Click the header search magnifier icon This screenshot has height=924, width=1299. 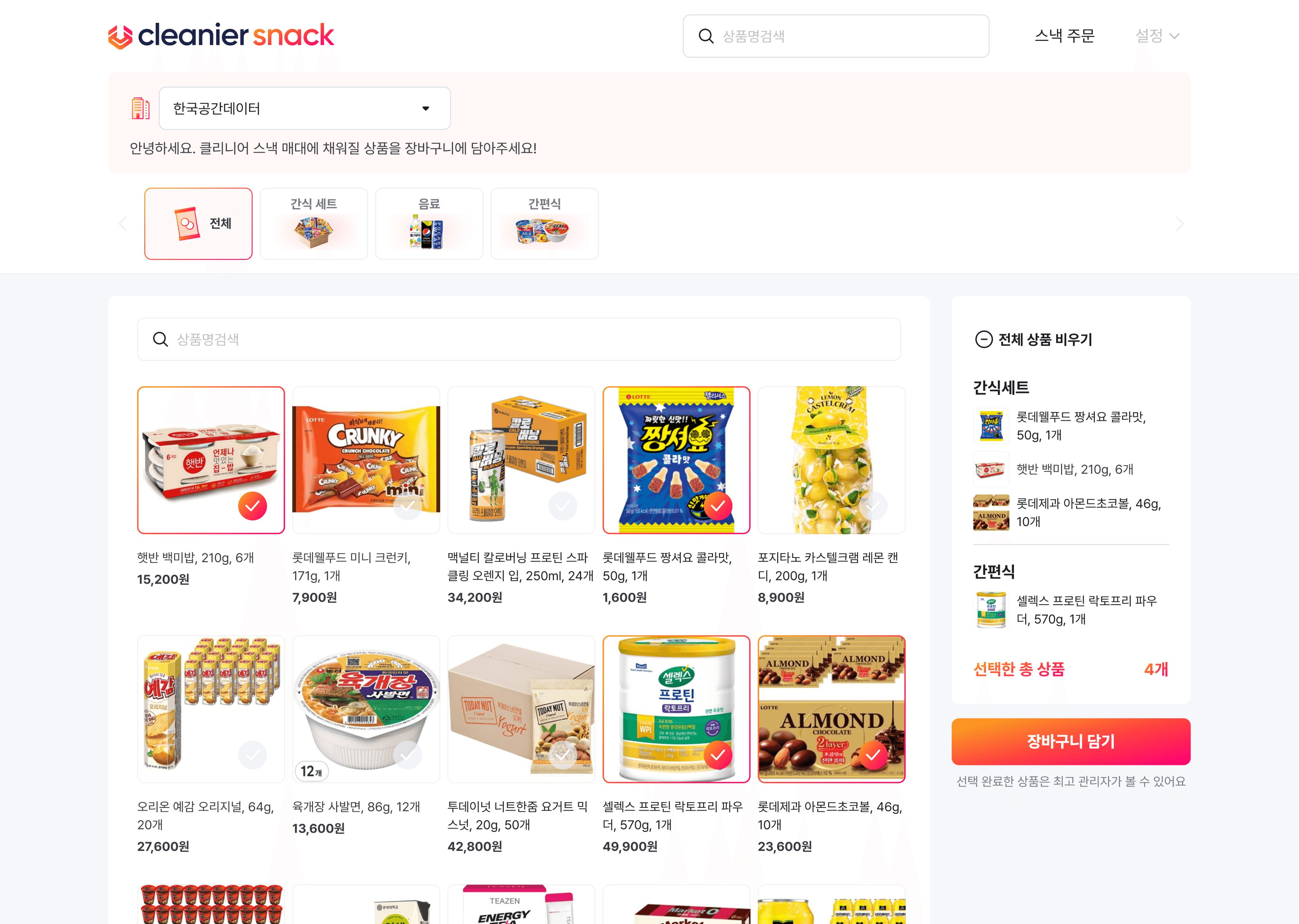coord(706,36)
